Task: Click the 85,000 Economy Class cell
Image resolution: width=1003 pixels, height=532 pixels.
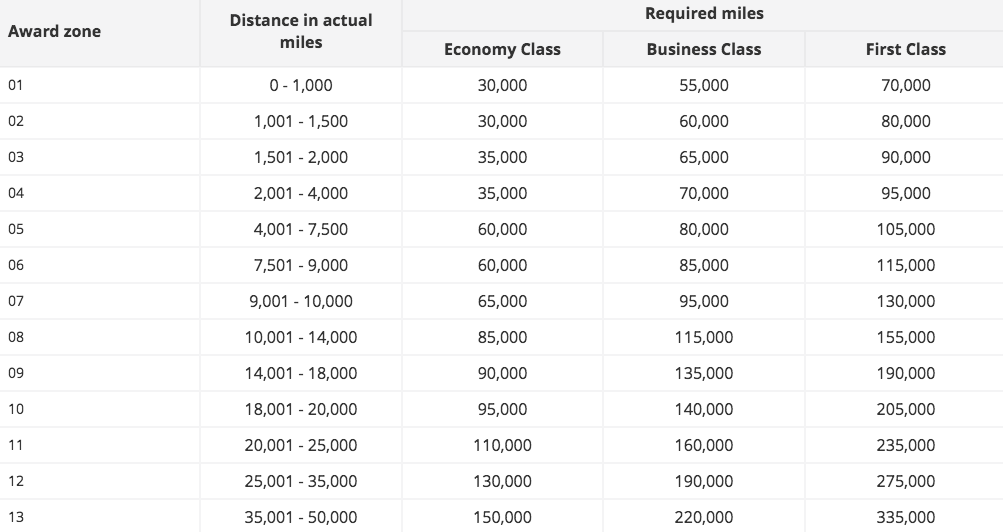Action: click(502, 336)
